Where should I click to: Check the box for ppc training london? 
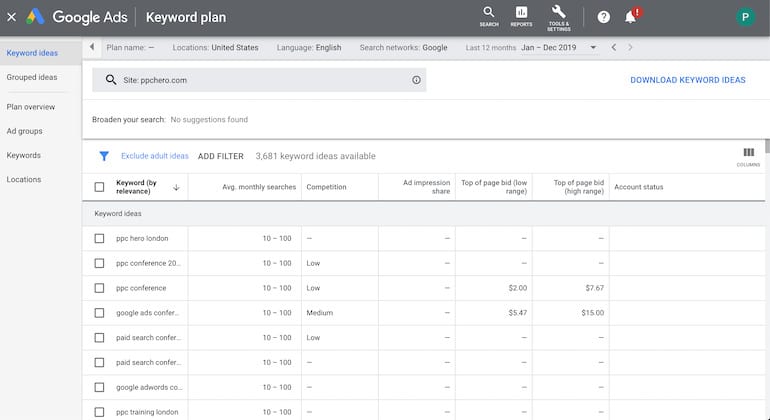[x=99, y=412]
